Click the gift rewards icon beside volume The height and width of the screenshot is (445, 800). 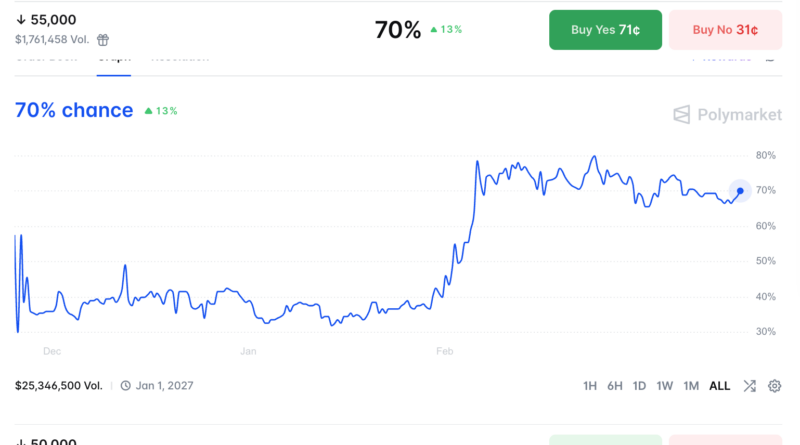pyautogui.click(x=103, y=40)
